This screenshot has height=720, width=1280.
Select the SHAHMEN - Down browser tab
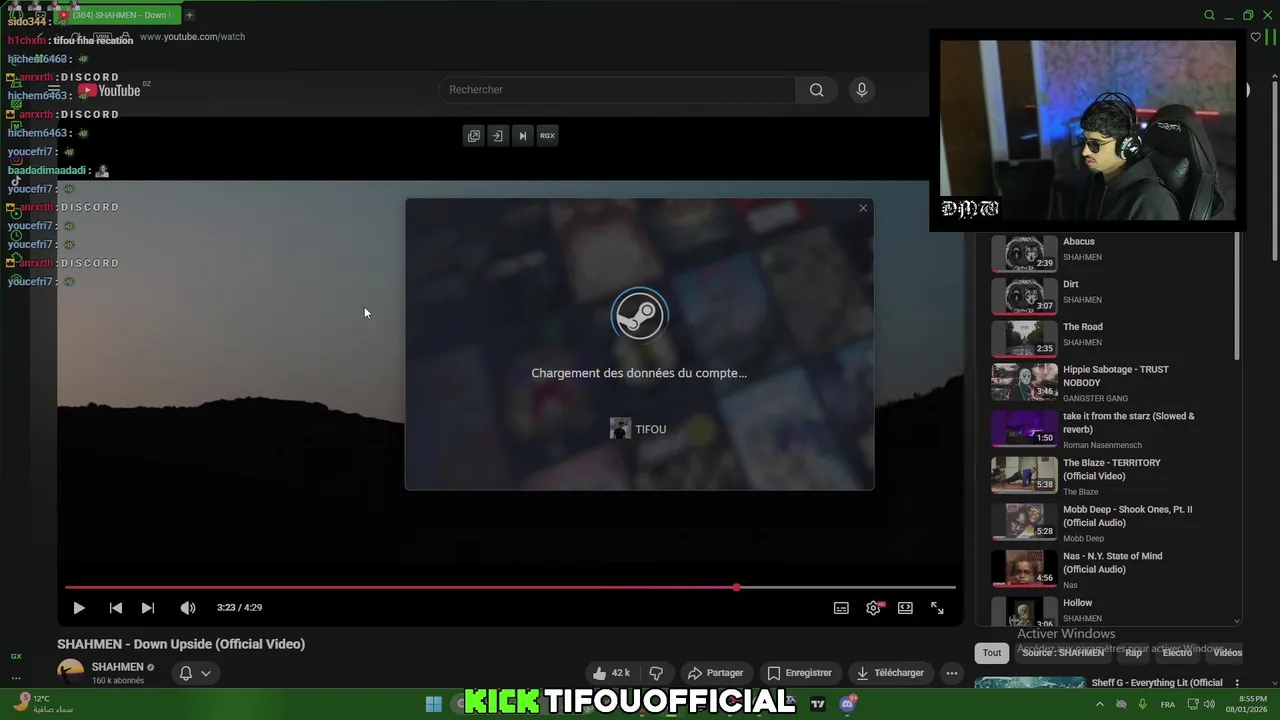[x=118, y=15]
